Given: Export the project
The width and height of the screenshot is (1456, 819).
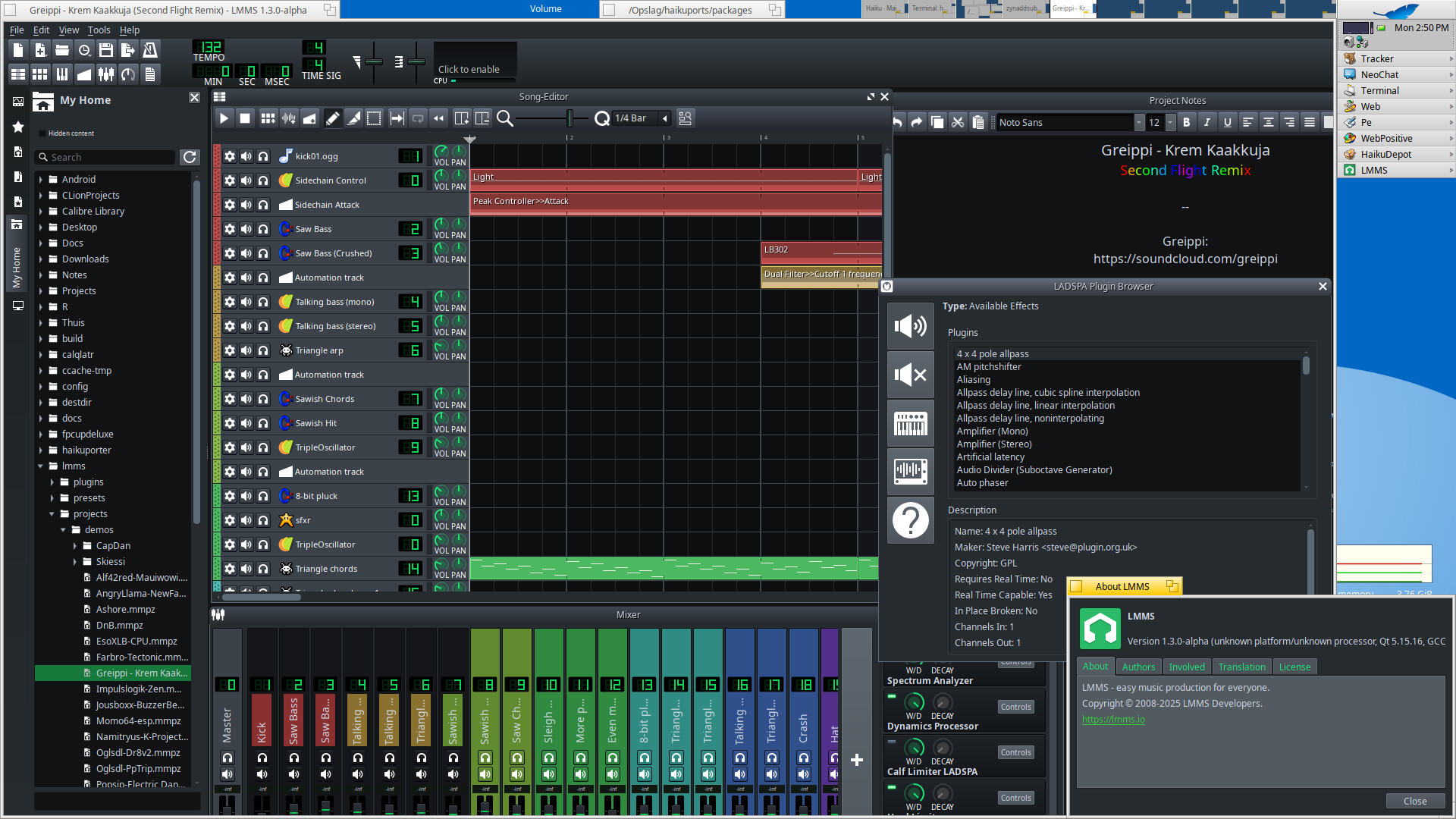Looking at the screenshot, I should (127, 50).
